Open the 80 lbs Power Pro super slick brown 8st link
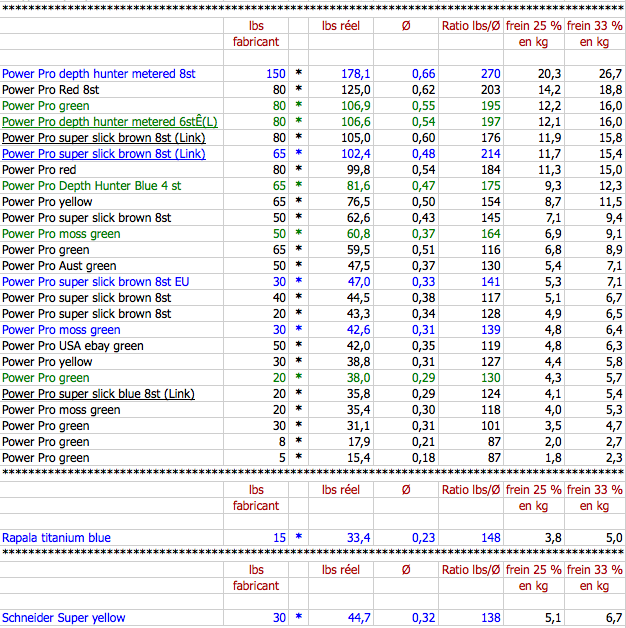Viewport: 626px width, 628px height. point(104,138)
